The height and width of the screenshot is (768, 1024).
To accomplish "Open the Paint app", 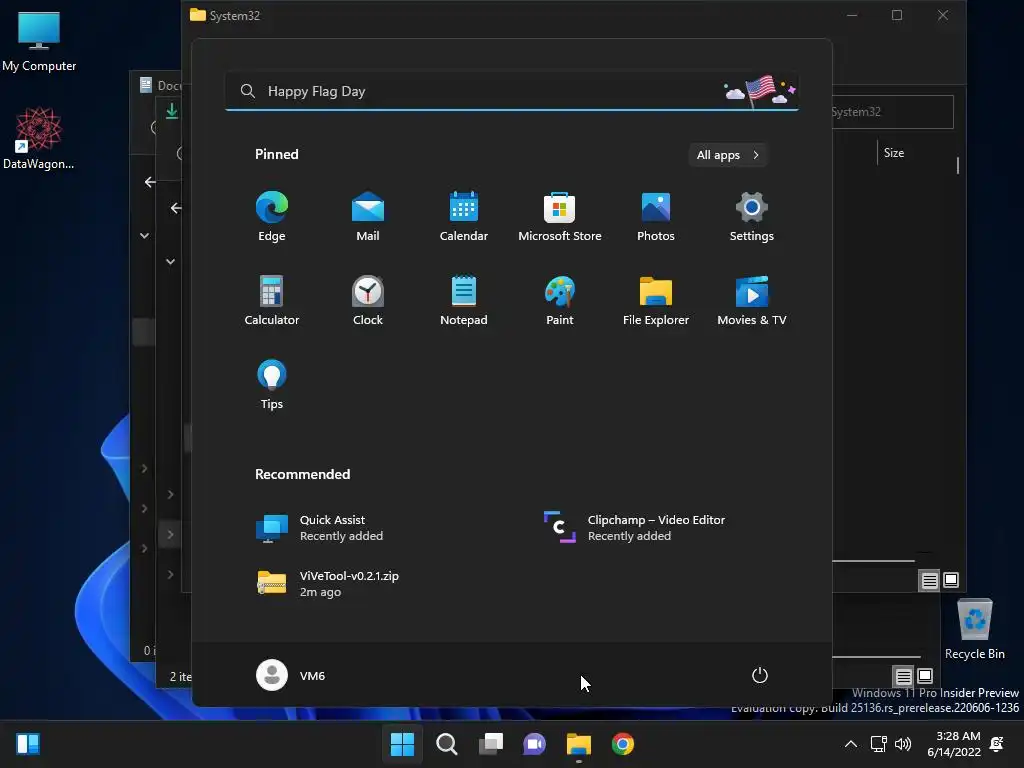I will [560, 300].
